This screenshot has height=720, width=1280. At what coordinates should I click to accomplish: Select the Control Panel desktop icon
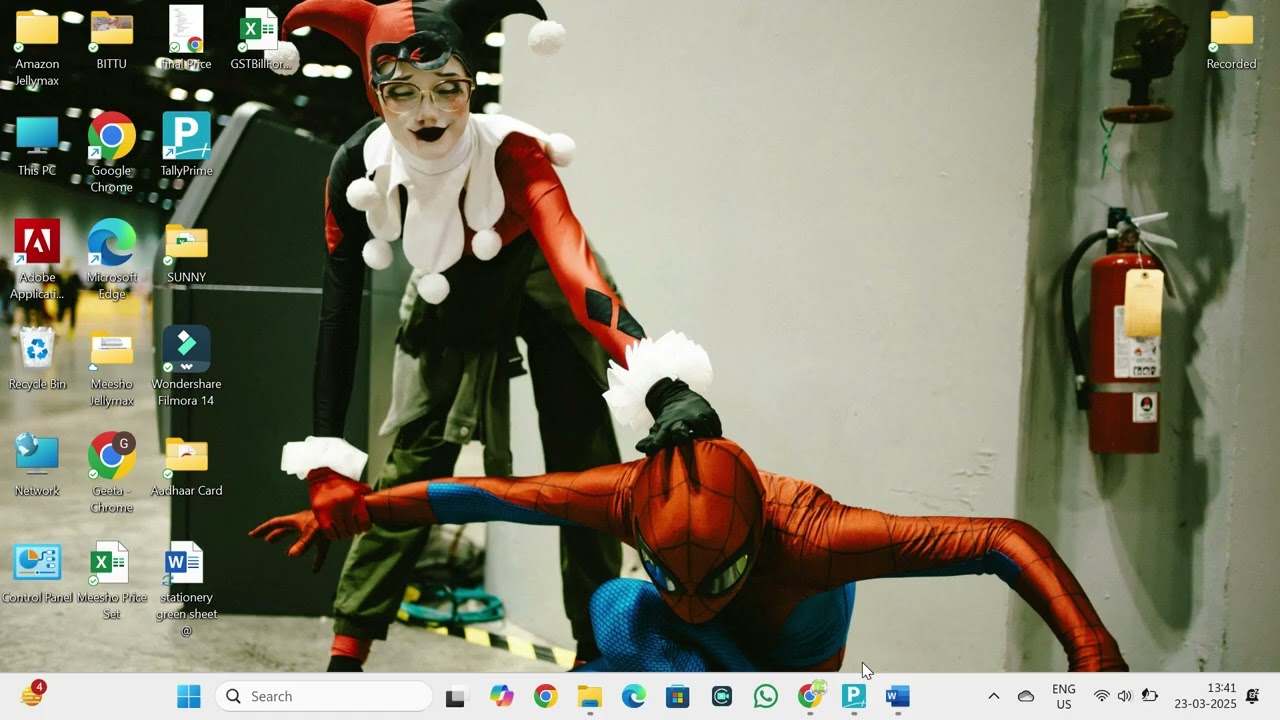click(37, 574)
